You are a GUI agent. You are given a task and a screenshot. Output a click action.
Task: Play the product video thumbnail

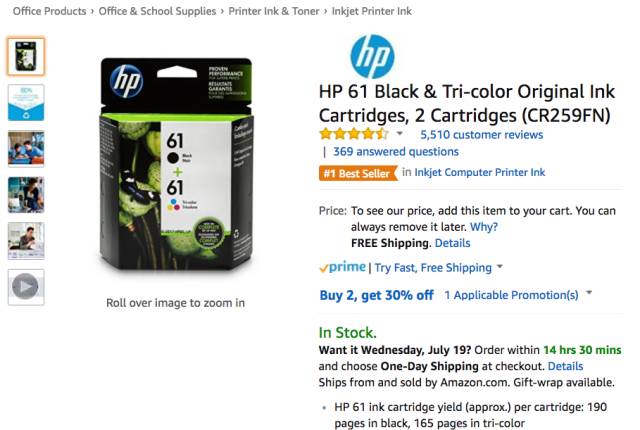[x=26, y=287]
